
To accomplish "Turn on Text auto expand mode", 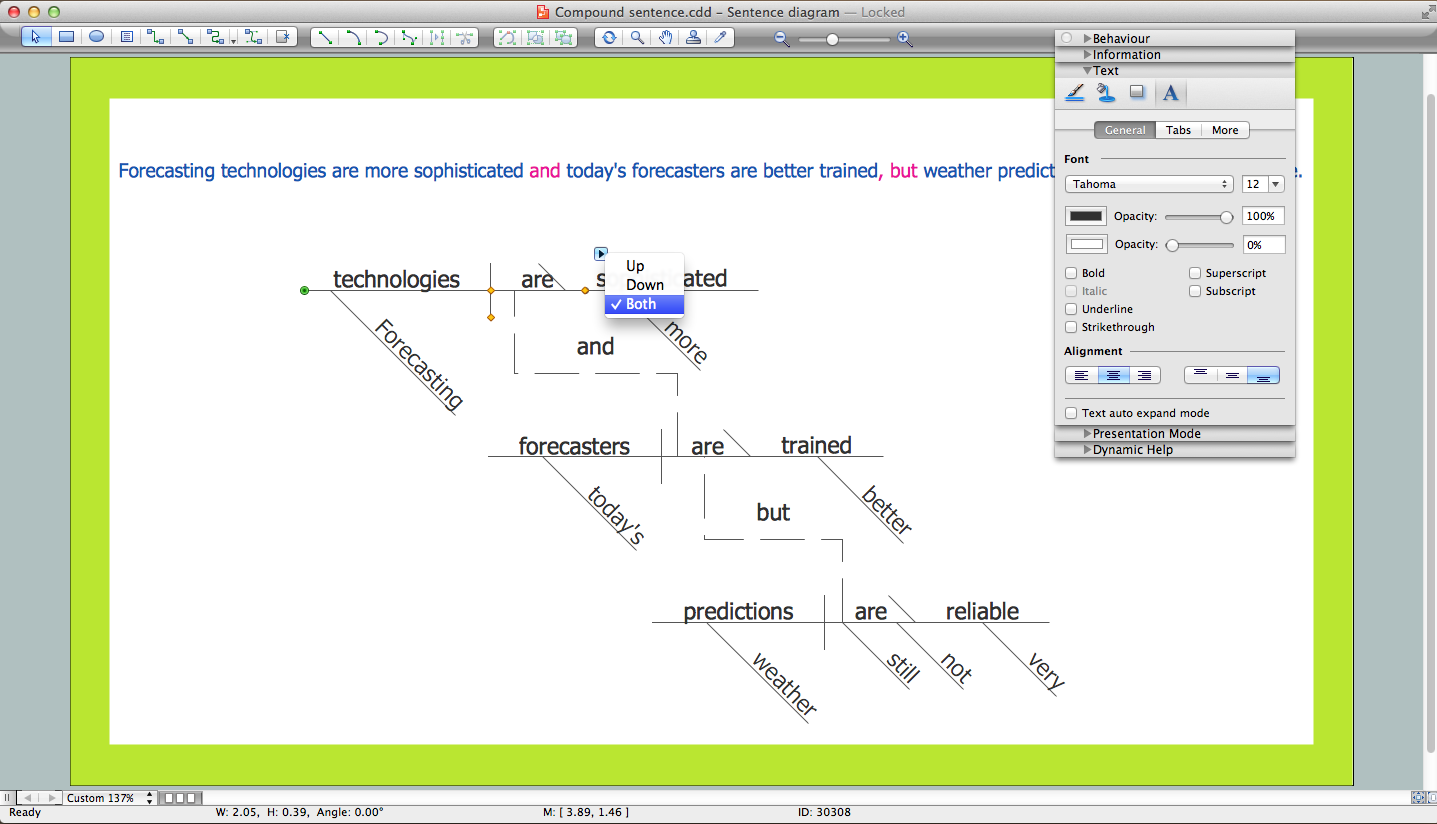I will [1071, 412].
